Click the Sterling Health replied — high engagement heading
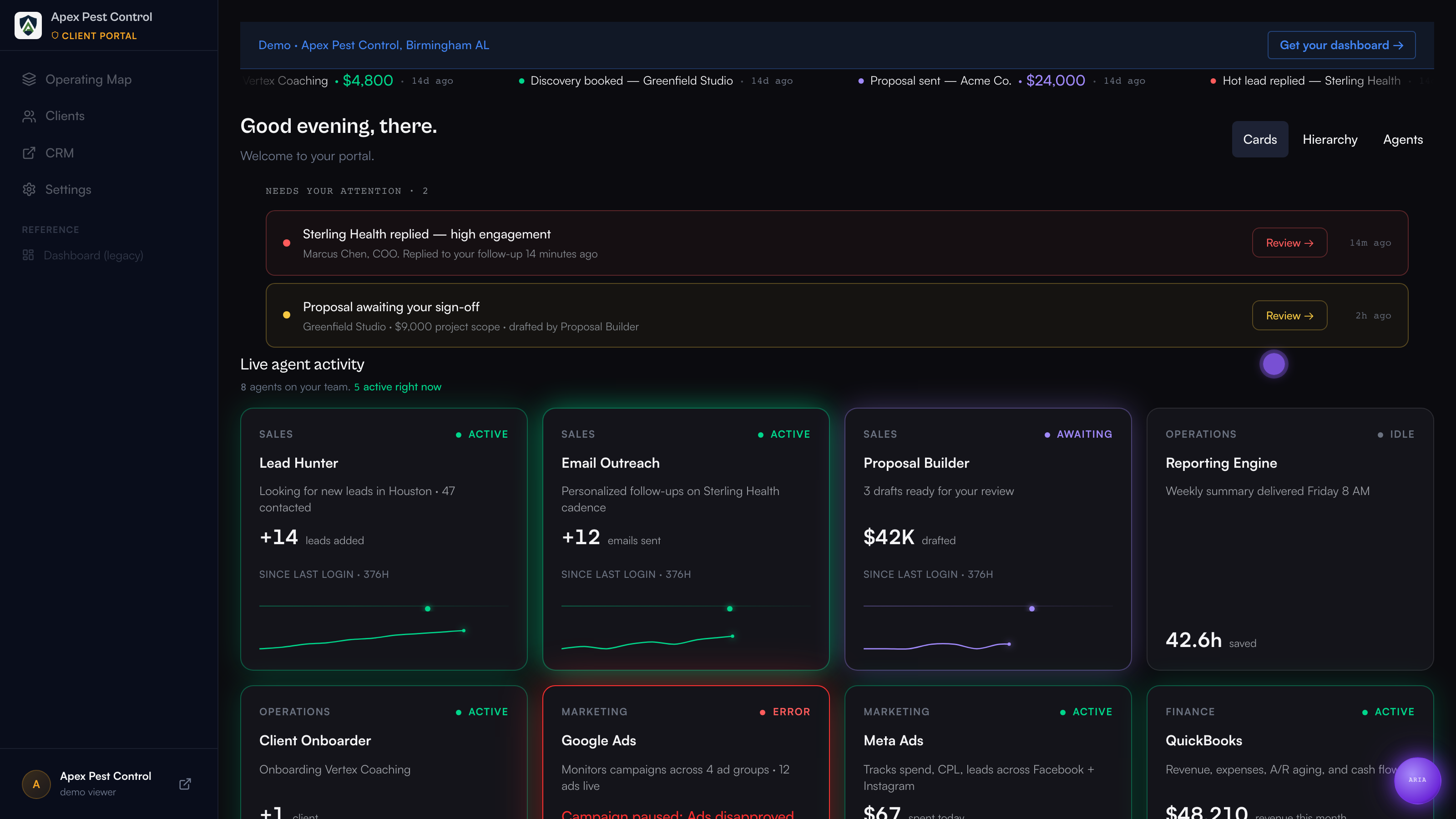Screen dimensions: 1456x819 click(x=427, y=234)
